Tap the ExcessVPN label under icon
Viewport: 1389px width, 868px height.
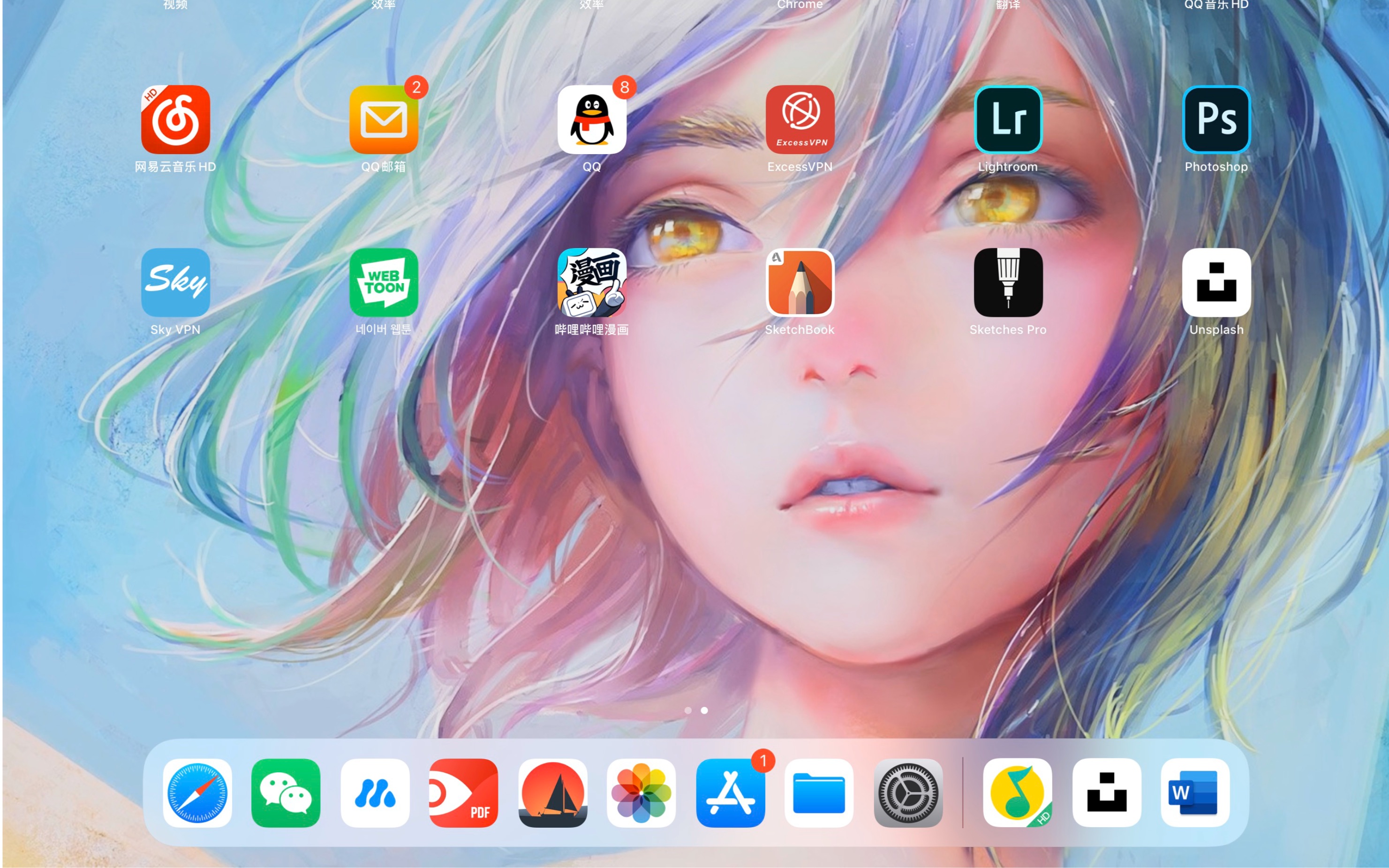click(x=800, y=166)
